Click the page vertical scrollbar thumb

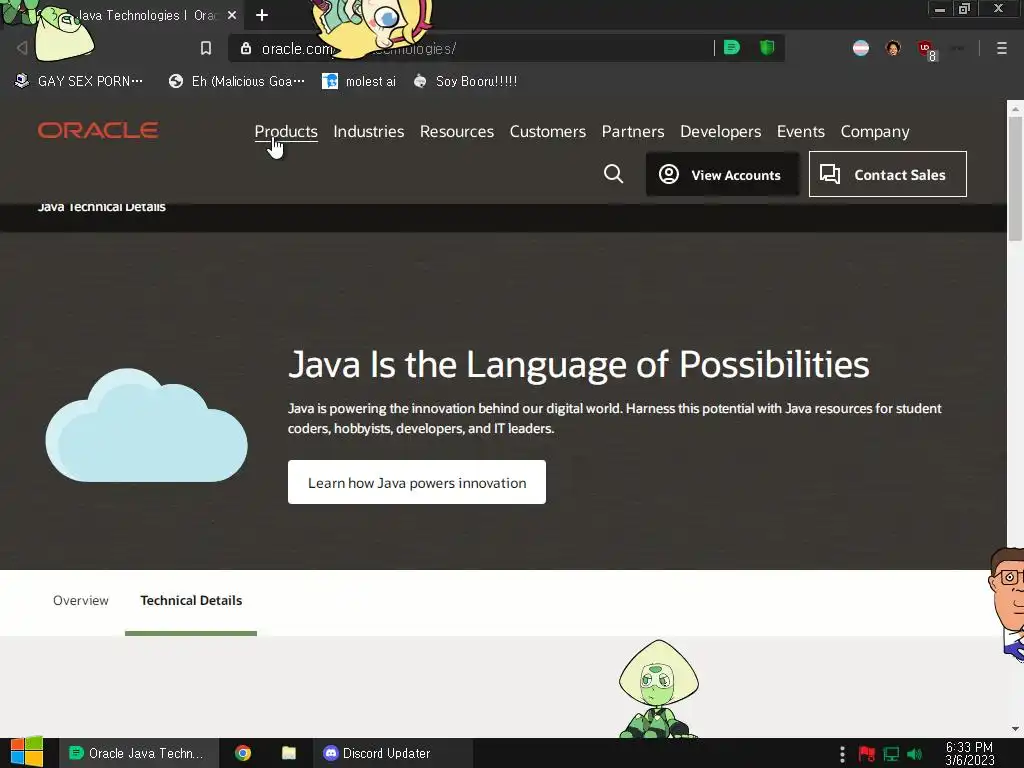click(x=1015, y=180)
